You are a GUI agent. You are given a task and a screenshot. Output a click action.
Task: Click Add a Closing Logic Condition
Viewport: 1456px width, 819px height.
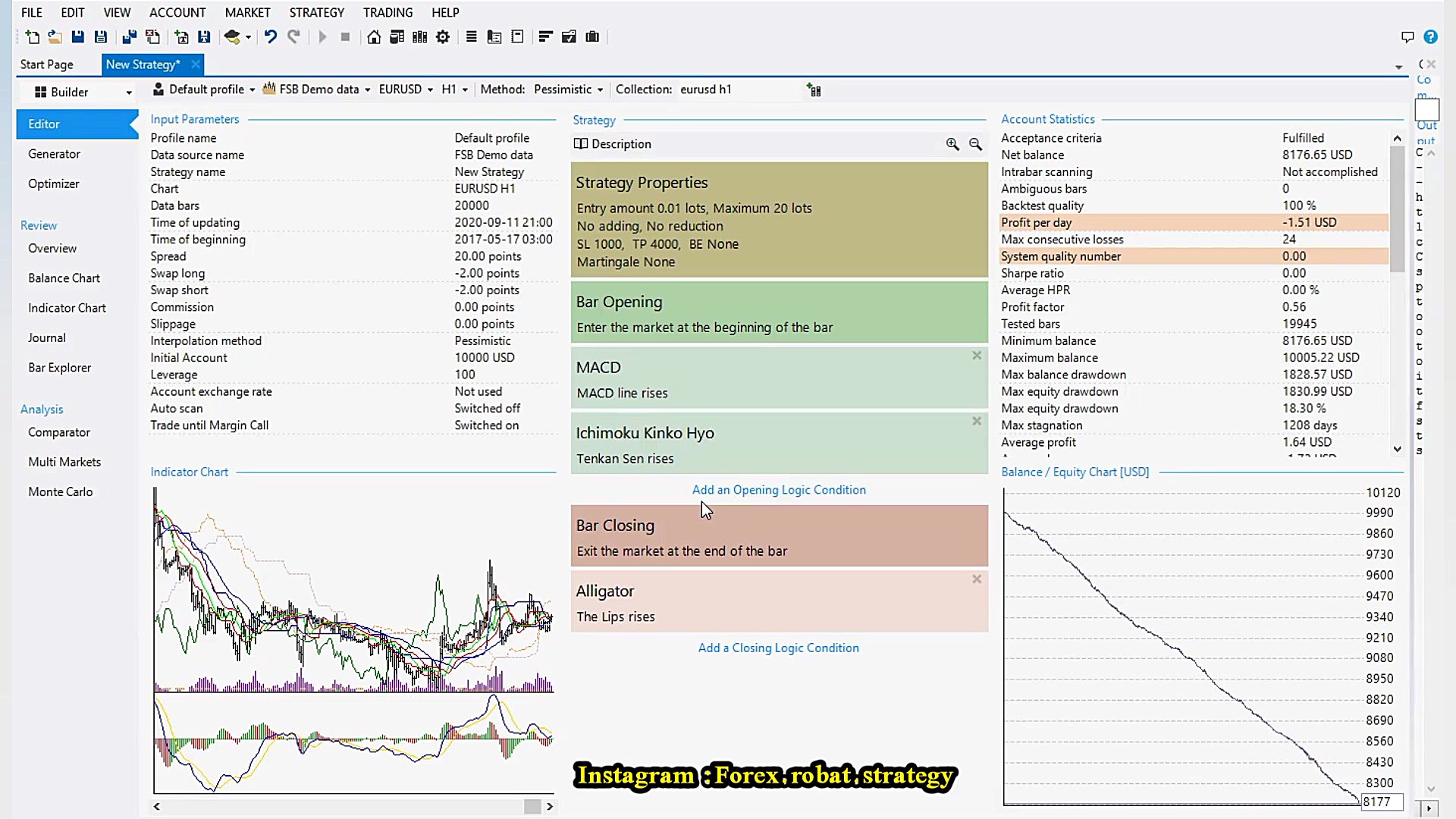point(779,648)
